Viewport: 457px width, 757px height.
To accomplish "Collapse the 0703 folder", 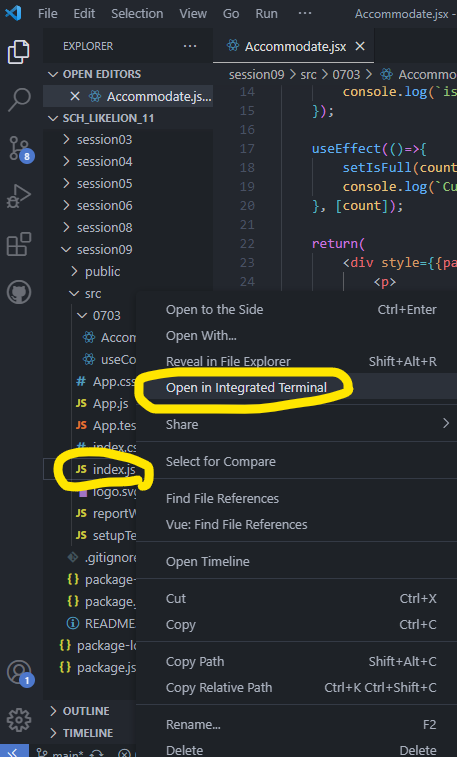I will click(90, 315).
